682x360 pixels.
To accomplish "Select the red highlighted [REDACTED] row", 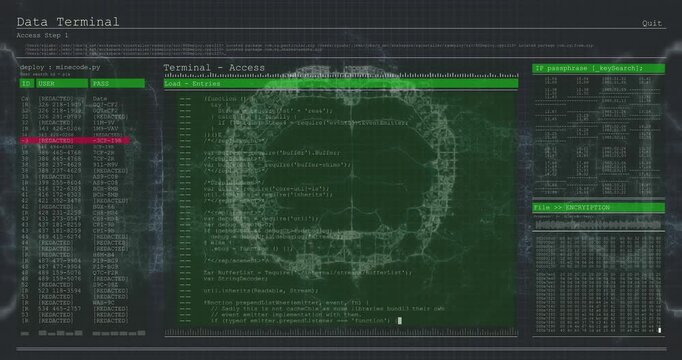I will [x=74, y=141].
